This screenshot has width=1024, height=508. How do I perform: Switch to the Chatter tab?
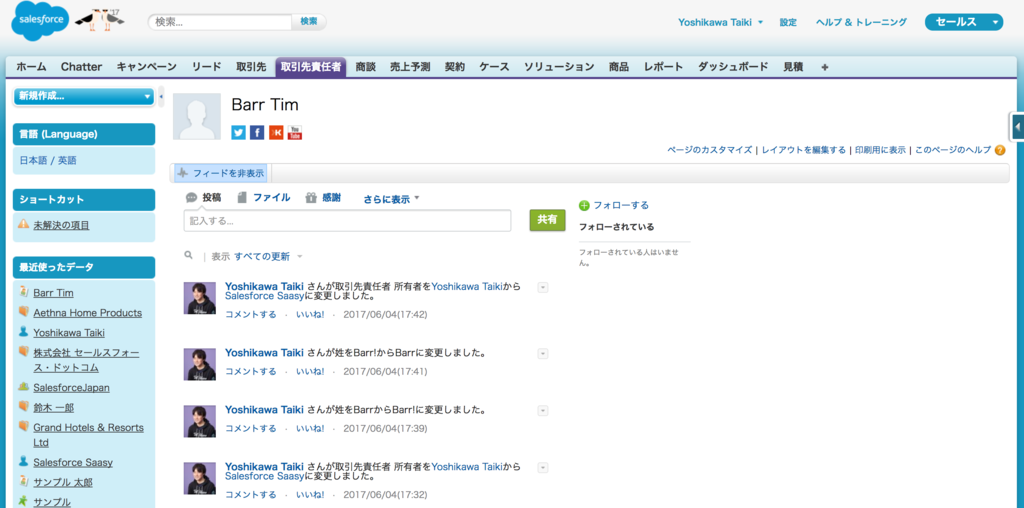(82, 67)
